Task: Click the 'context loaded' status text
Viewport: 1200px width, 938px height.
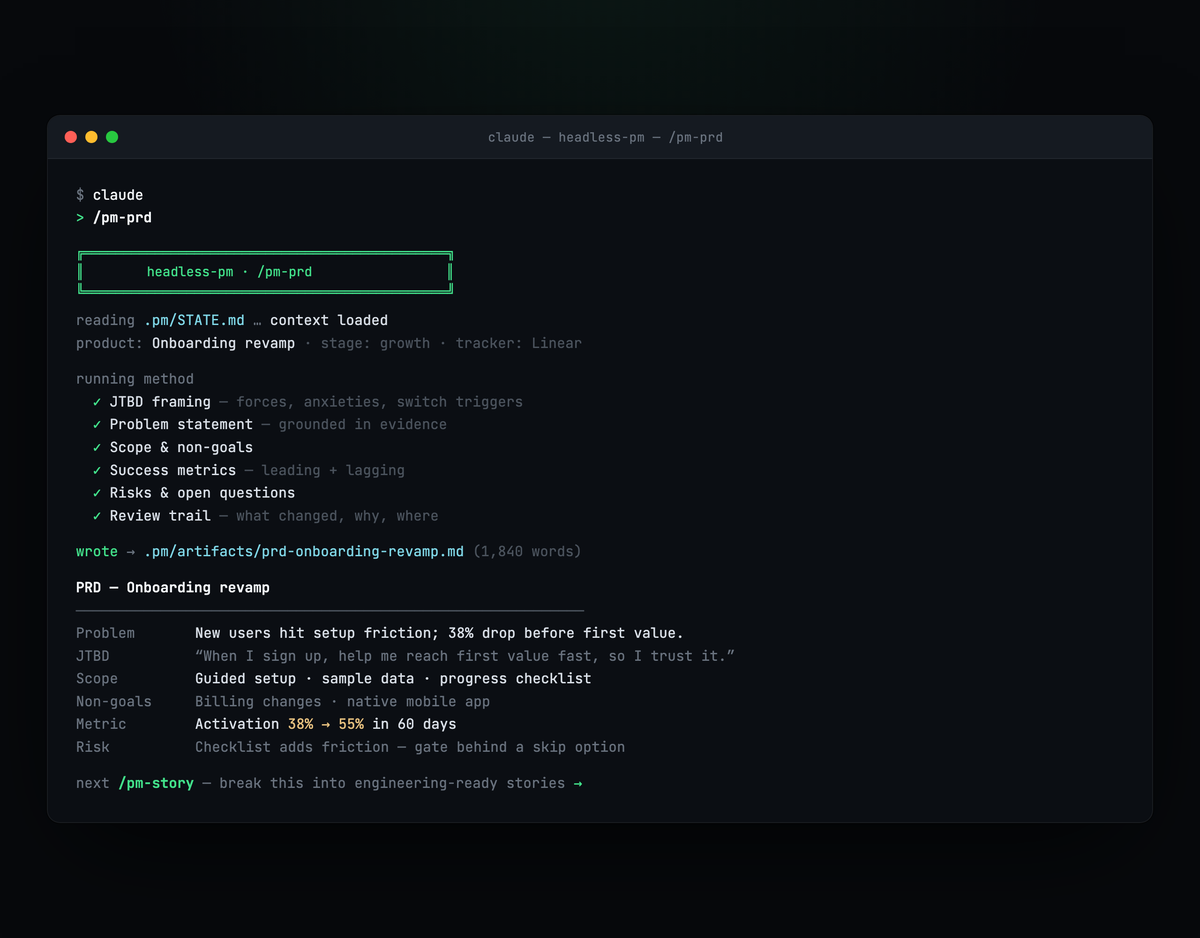Action: tap(329, 320)
